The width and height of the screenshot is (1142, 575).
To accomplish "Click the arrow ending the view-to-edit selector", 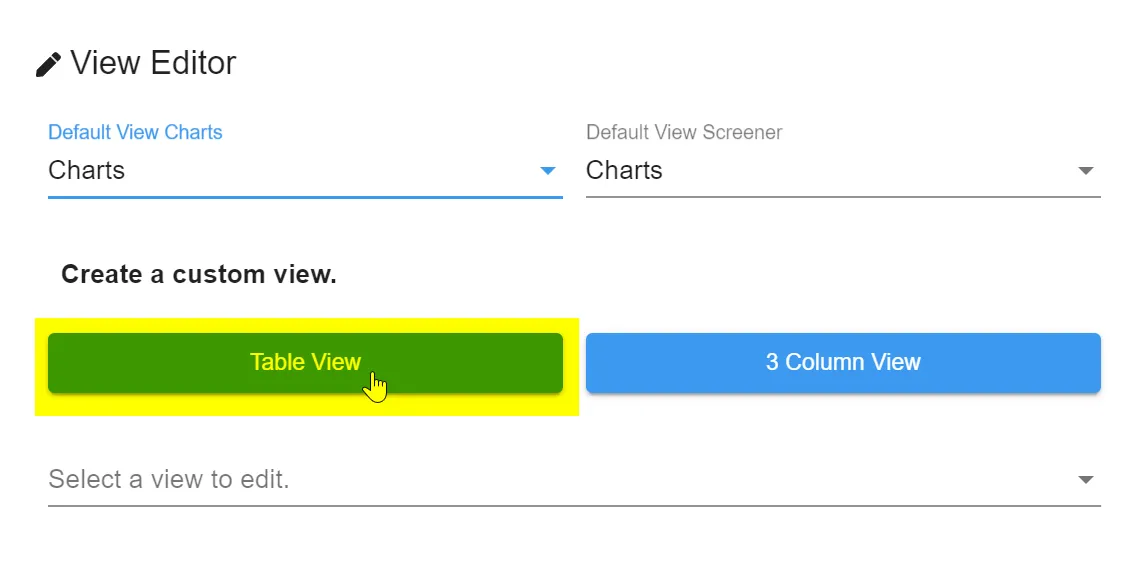I will tap(1085, 480).
